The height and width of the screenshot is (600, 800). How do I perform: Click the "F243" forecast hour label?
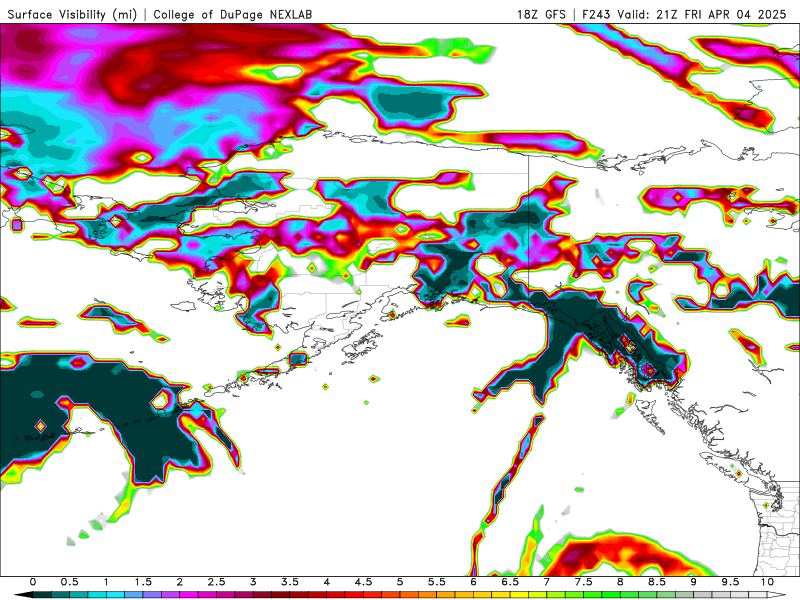coord(596,14)
